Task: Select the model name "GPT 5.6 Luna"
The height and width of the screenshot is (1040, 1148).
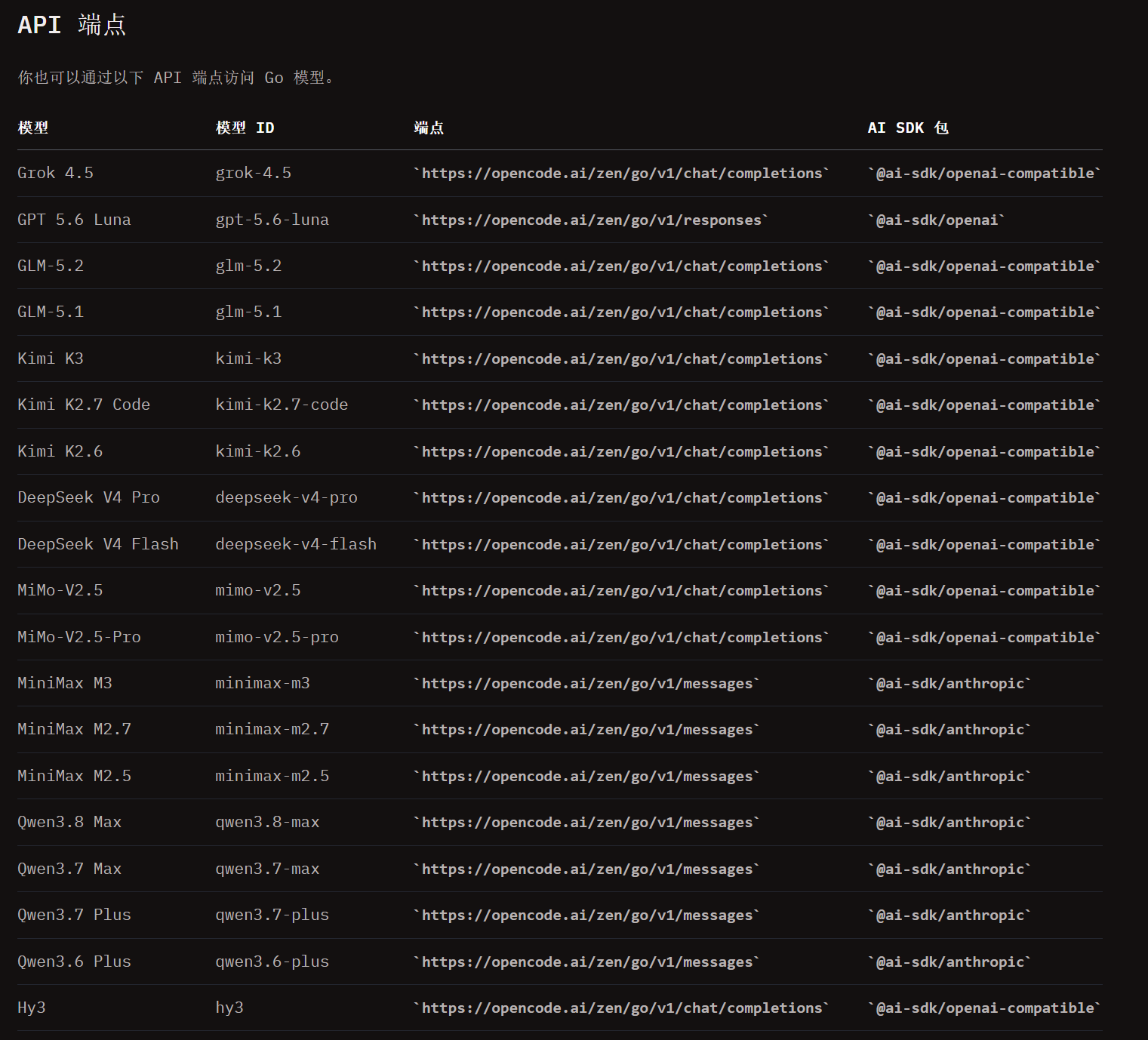Action: [75, 220]
